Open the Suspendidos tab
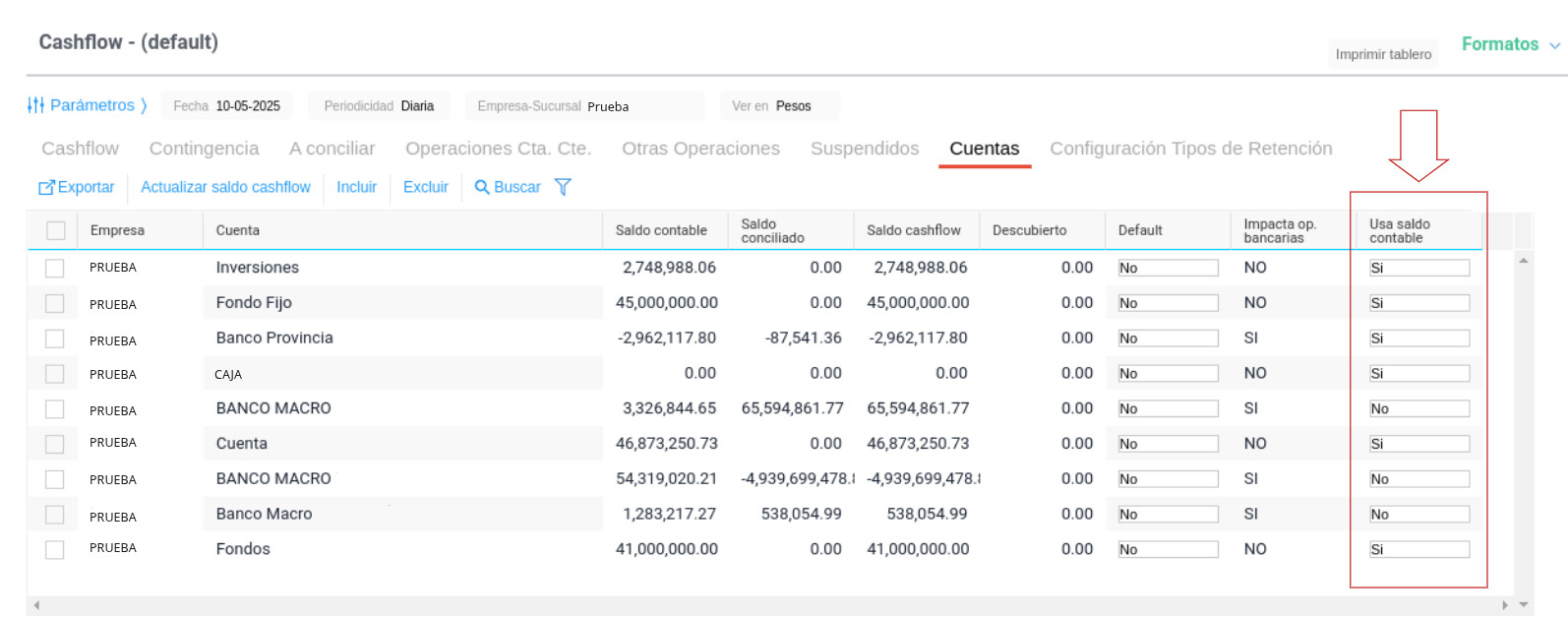This screenshot has height=617, width=1568. coord(864,149)
